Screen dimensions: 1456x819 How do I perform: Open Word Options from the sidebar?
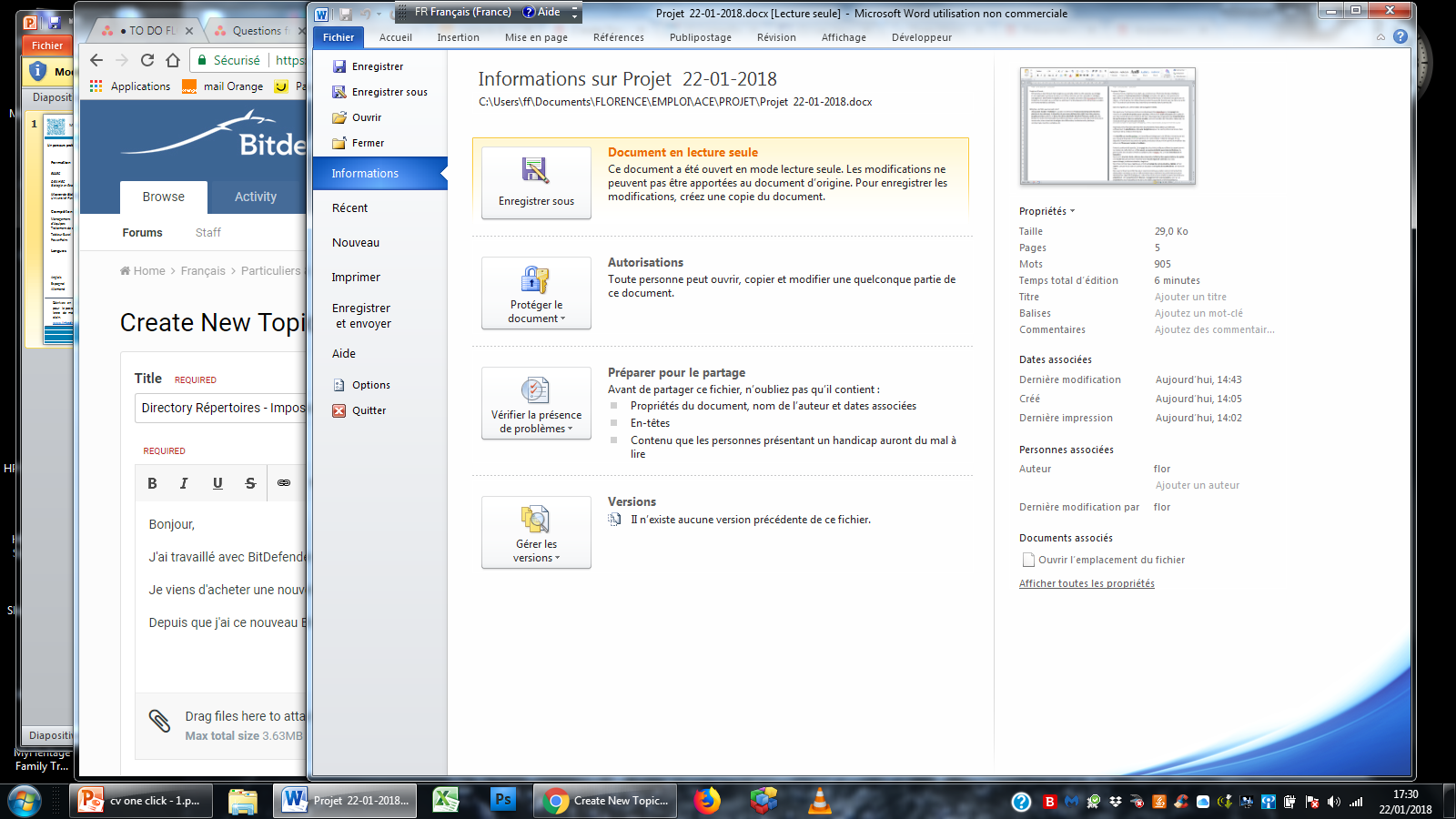tap(361, 385)
